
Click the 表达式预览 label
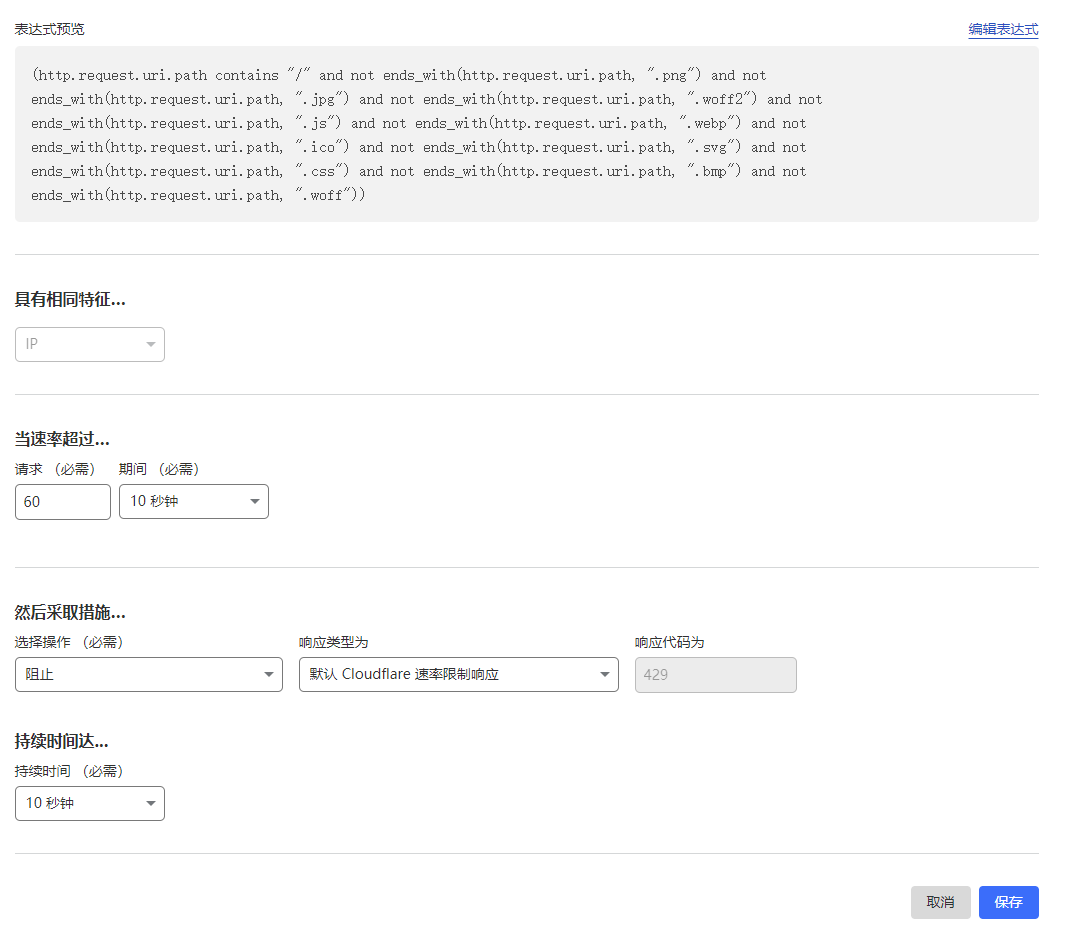tap(49, 29)
